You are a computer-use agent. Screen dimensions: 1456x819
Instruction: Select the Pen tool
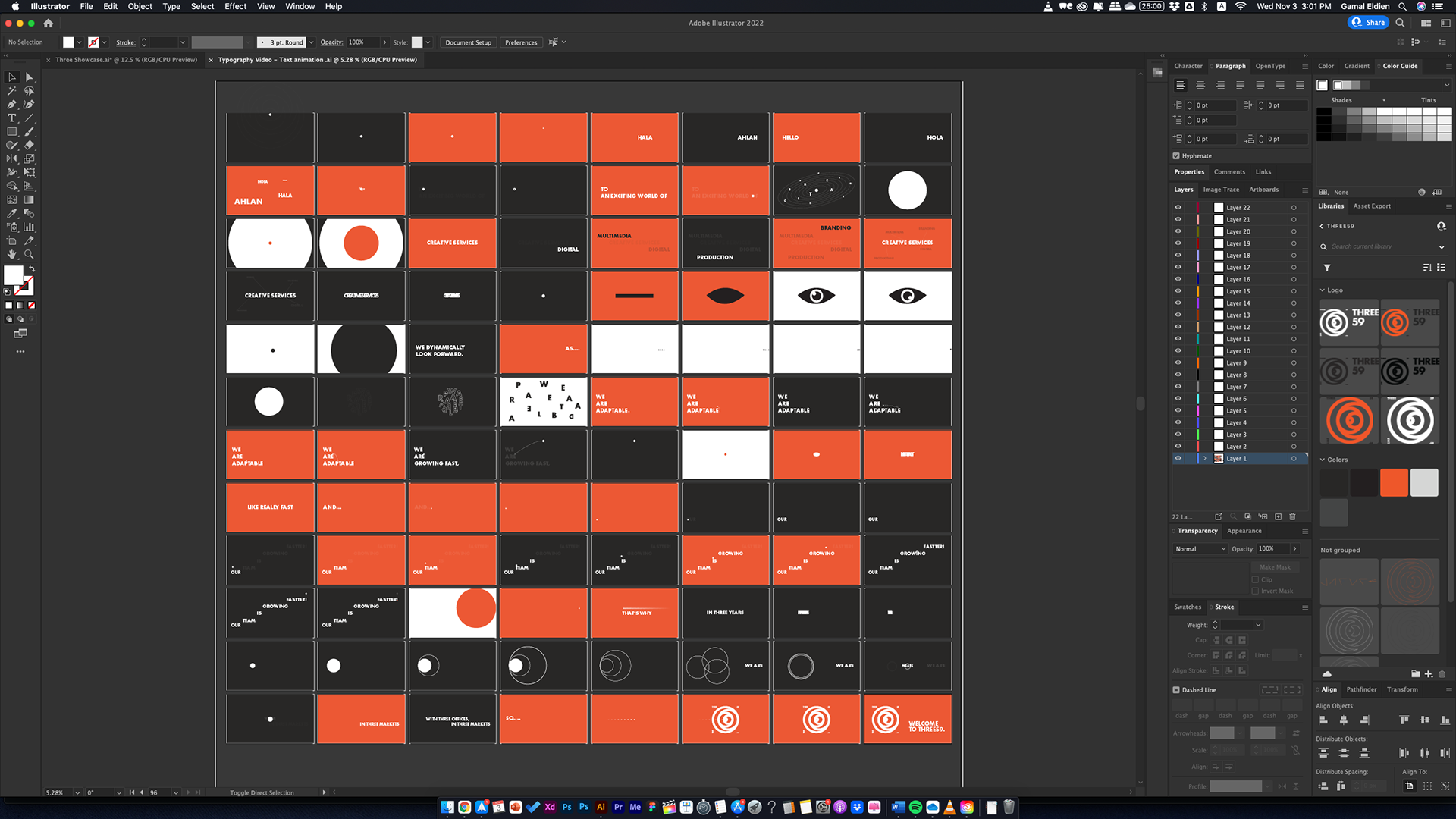point(11,105)
